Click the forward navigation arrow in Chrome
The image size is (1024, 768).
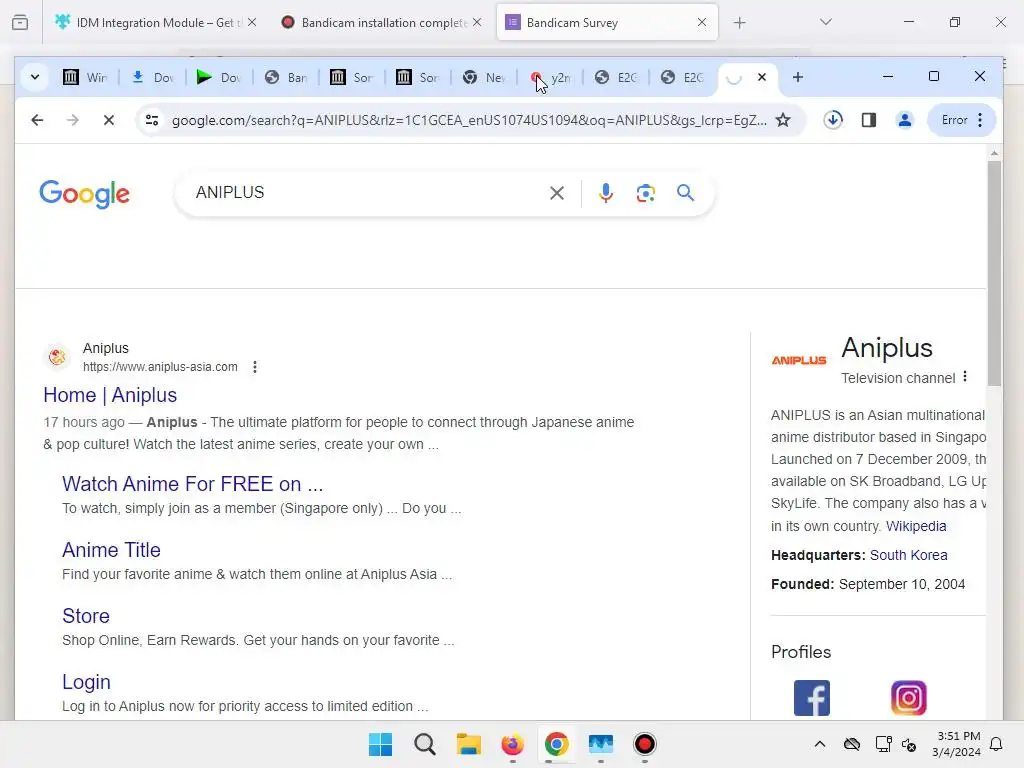72,120
